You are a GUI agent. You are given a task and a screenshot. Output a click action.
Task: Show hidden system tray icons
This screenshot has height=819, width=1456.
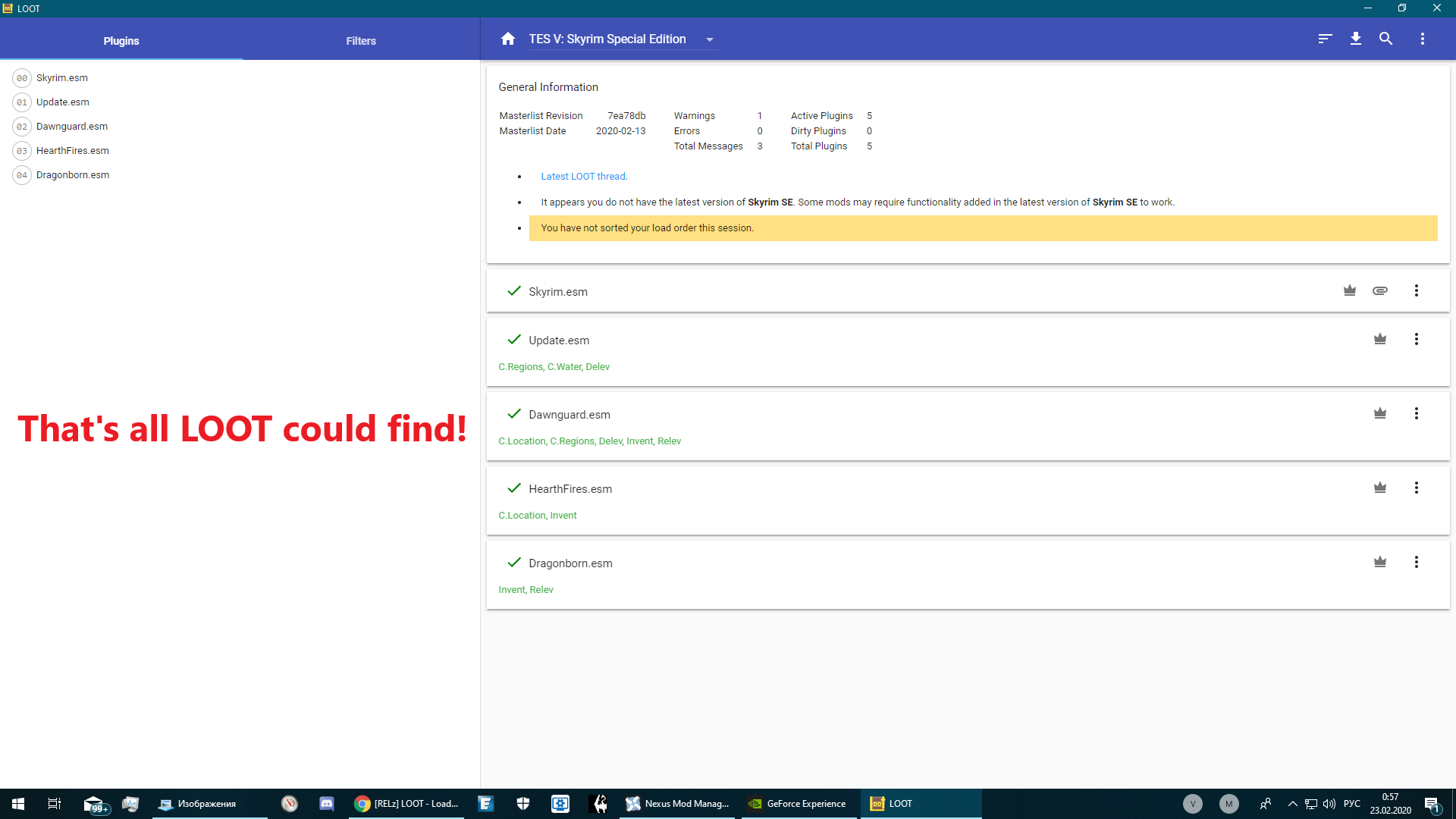1292,804
